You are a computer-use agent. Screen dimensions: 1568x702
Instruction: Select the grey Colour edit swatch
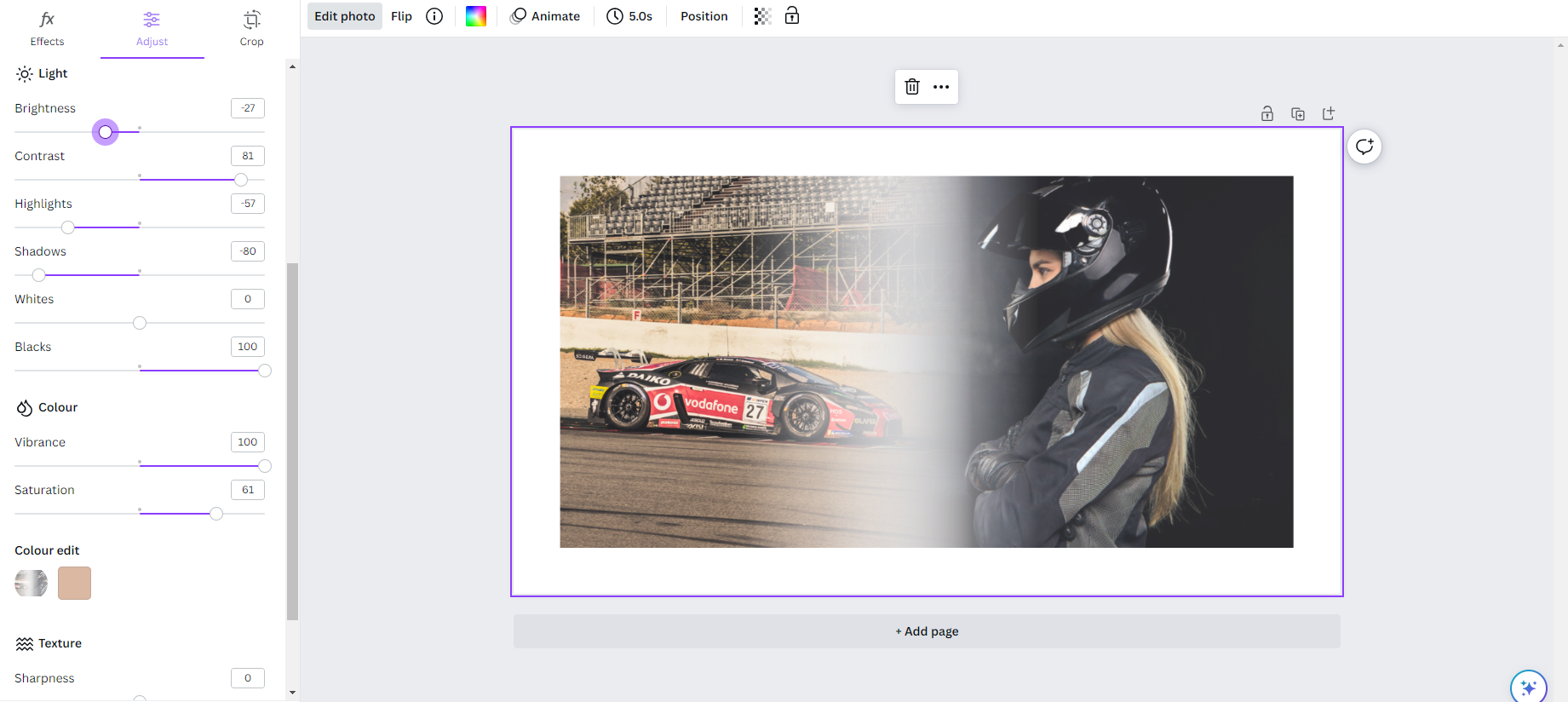point(32,584)
